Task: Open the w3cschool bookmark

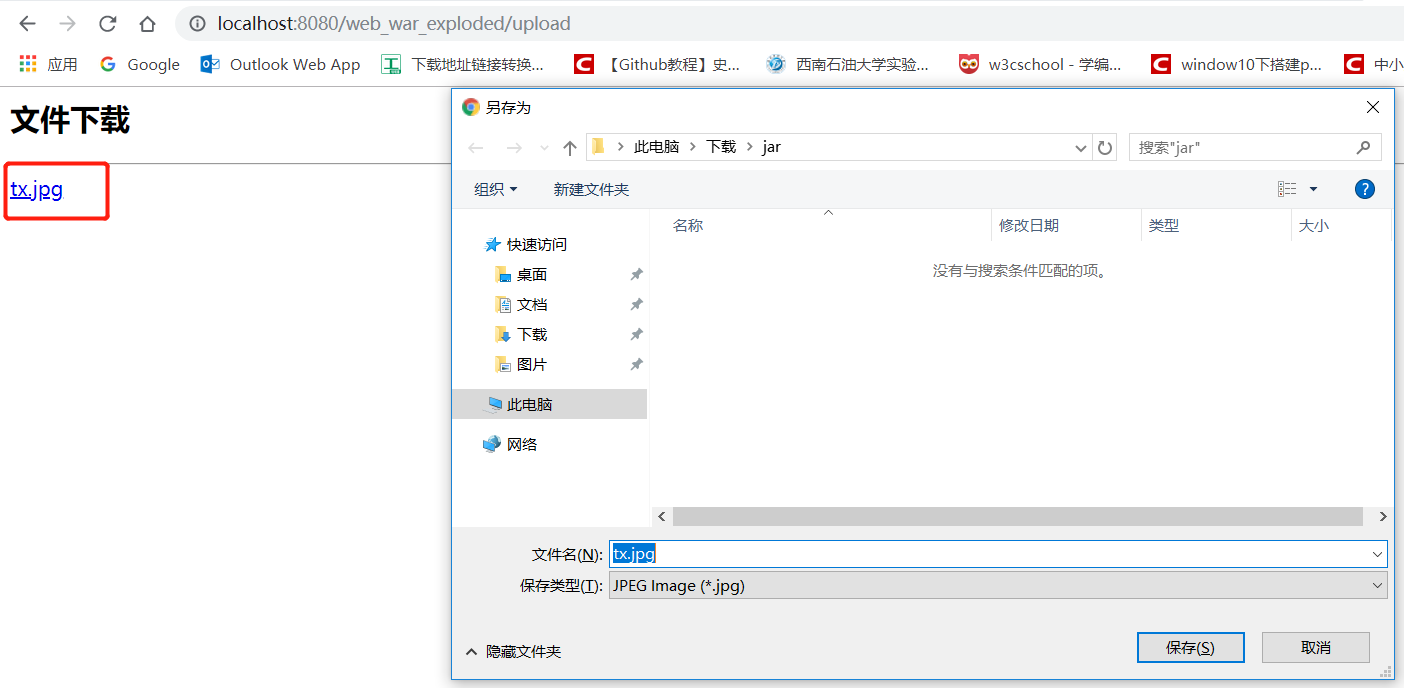Action: click(x=1040, y=64)
